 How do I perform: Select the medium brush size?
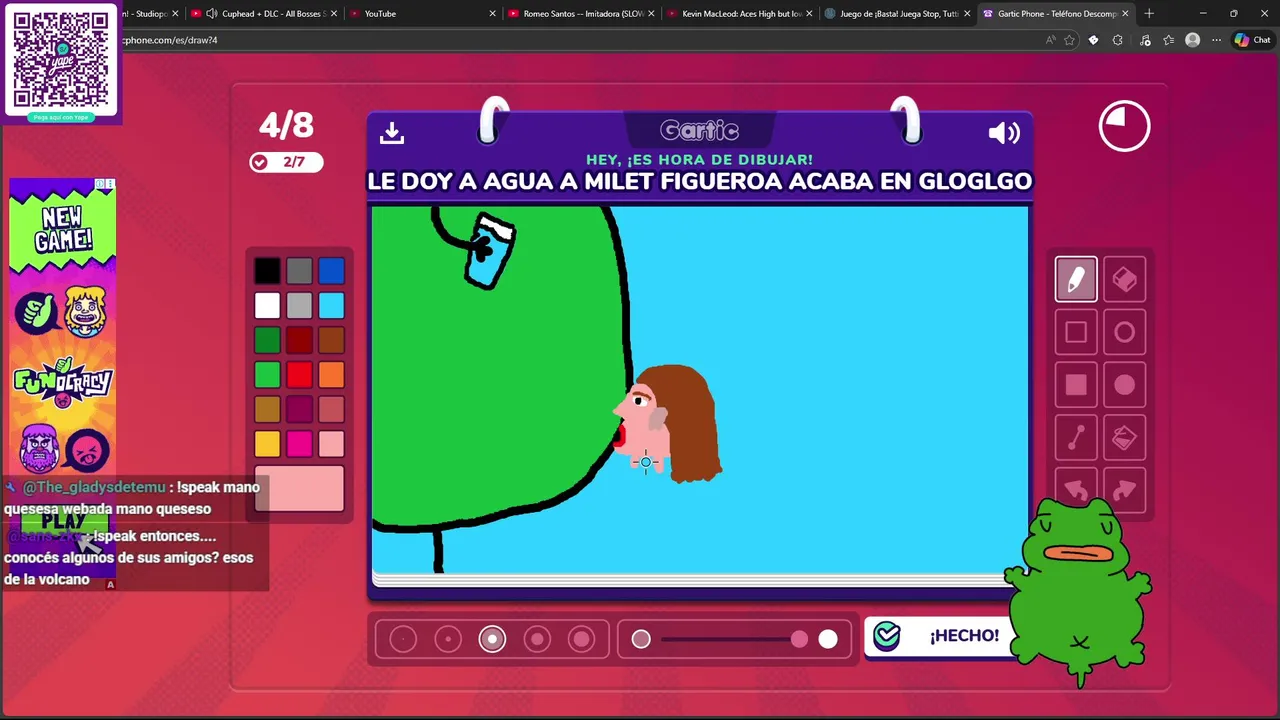492,639
